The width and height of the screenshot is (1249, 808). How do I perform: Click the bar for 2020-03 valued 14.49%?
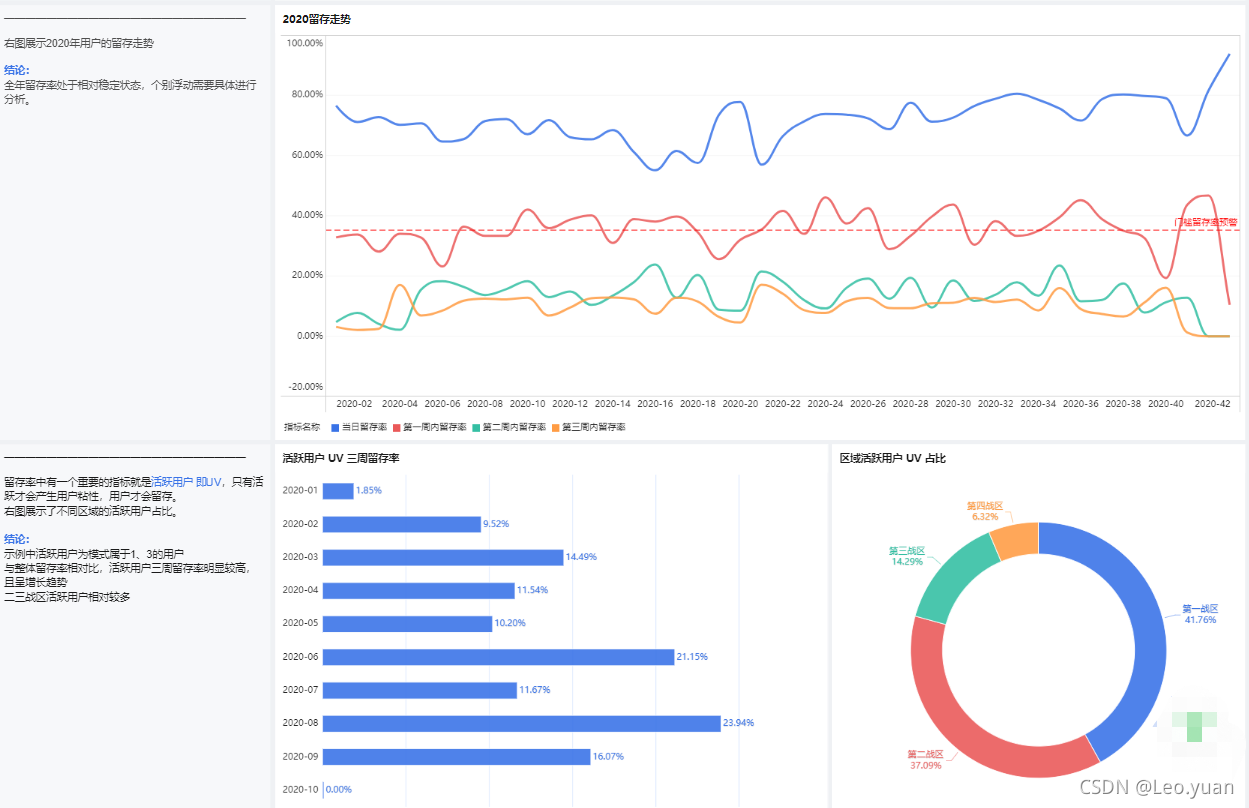(443, 557)
